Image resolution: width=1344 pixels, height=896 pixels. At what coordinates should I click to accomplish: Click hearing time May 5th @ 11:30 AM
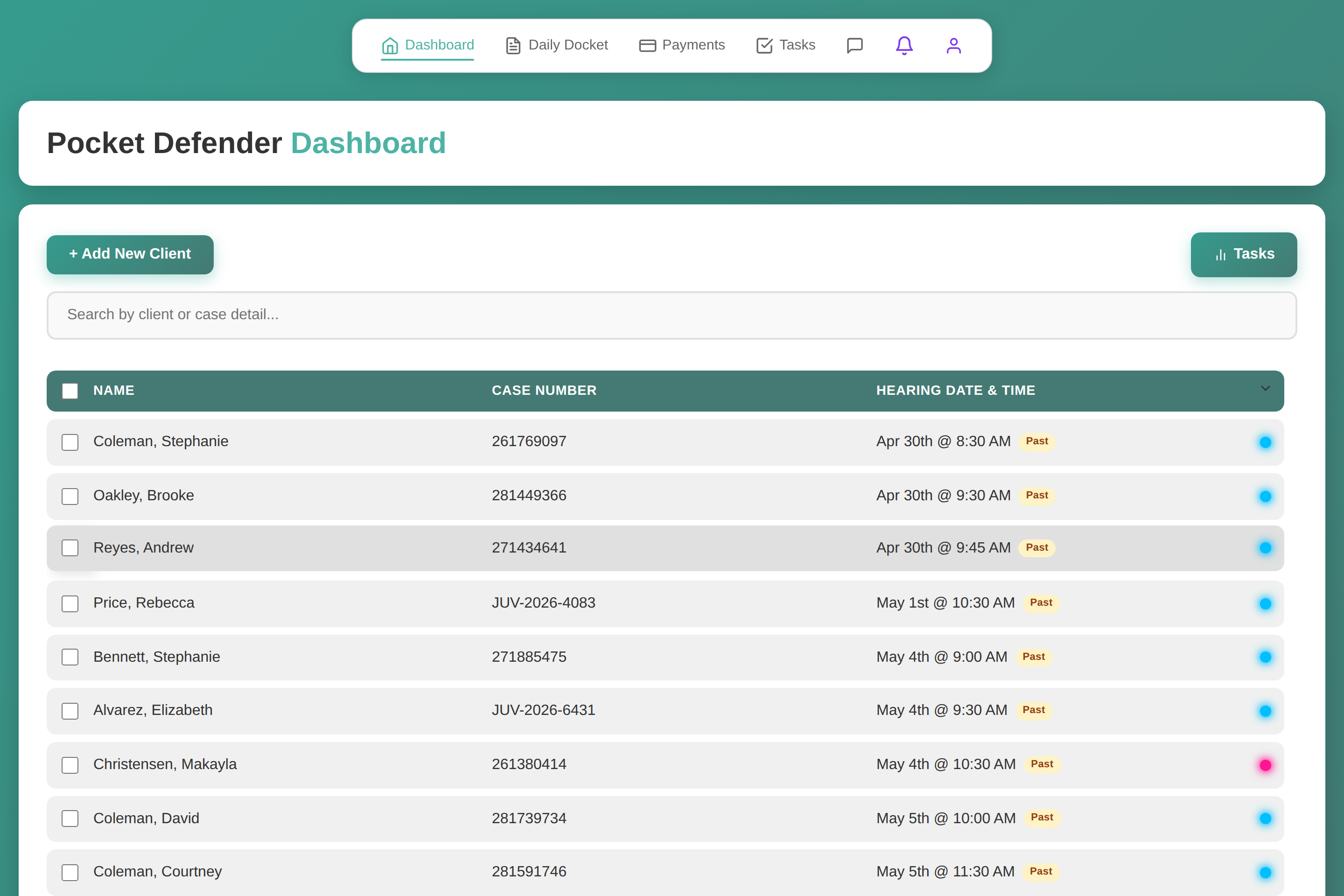coord(945,872)
